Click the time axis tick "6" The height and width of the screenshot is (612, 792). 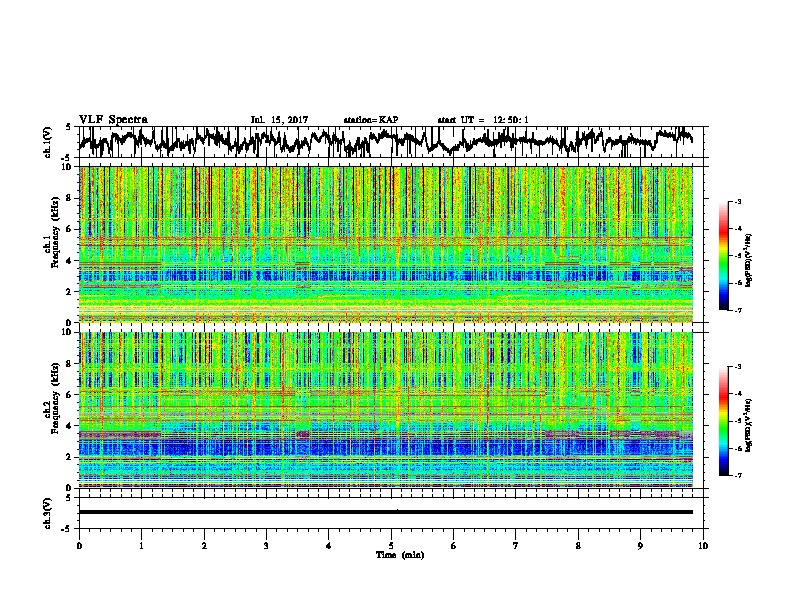[x=454, y=546]
